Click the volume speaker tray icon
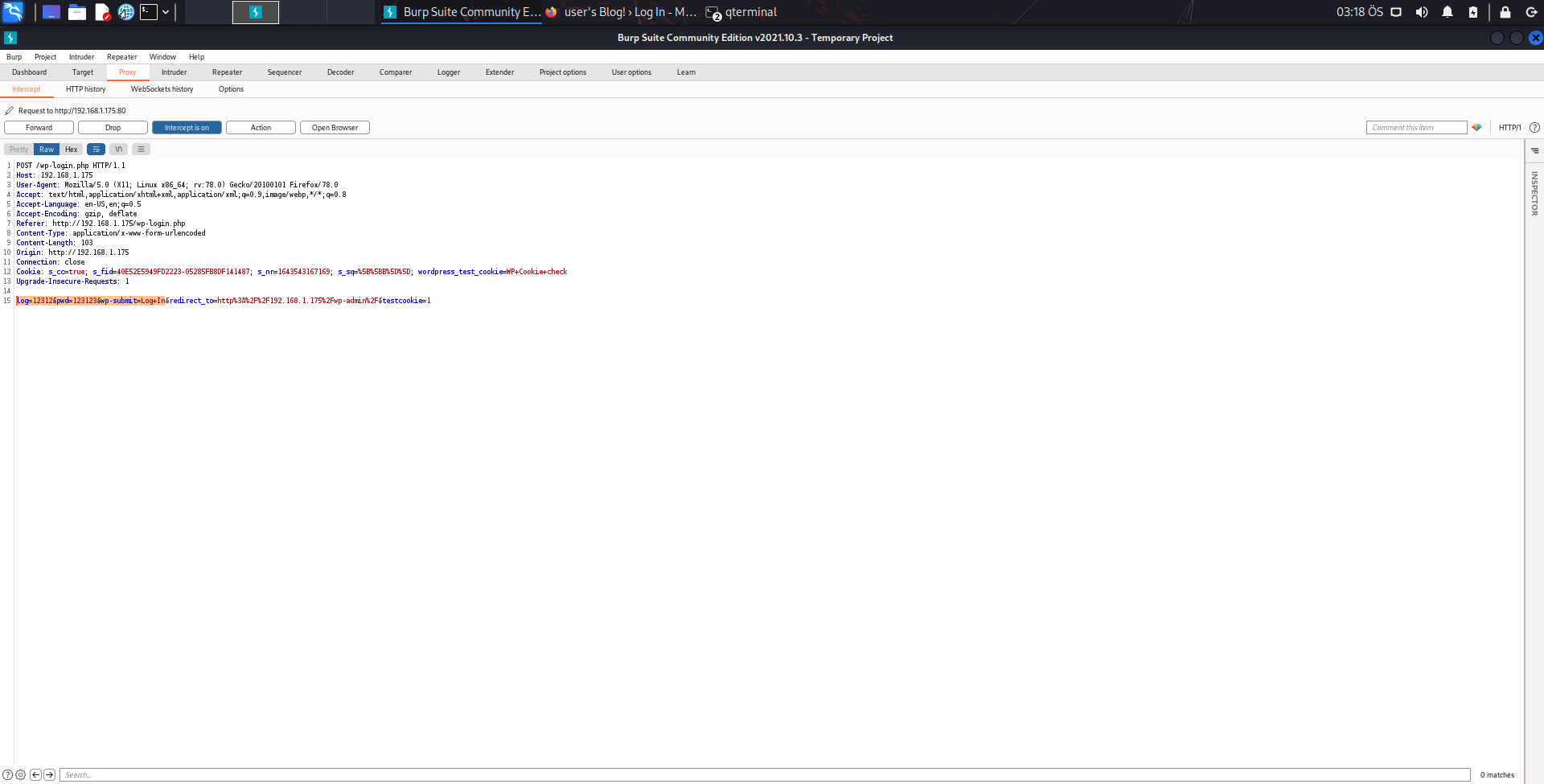The height and width of the screenshot is (784, 1544). tap(1422, 12)
